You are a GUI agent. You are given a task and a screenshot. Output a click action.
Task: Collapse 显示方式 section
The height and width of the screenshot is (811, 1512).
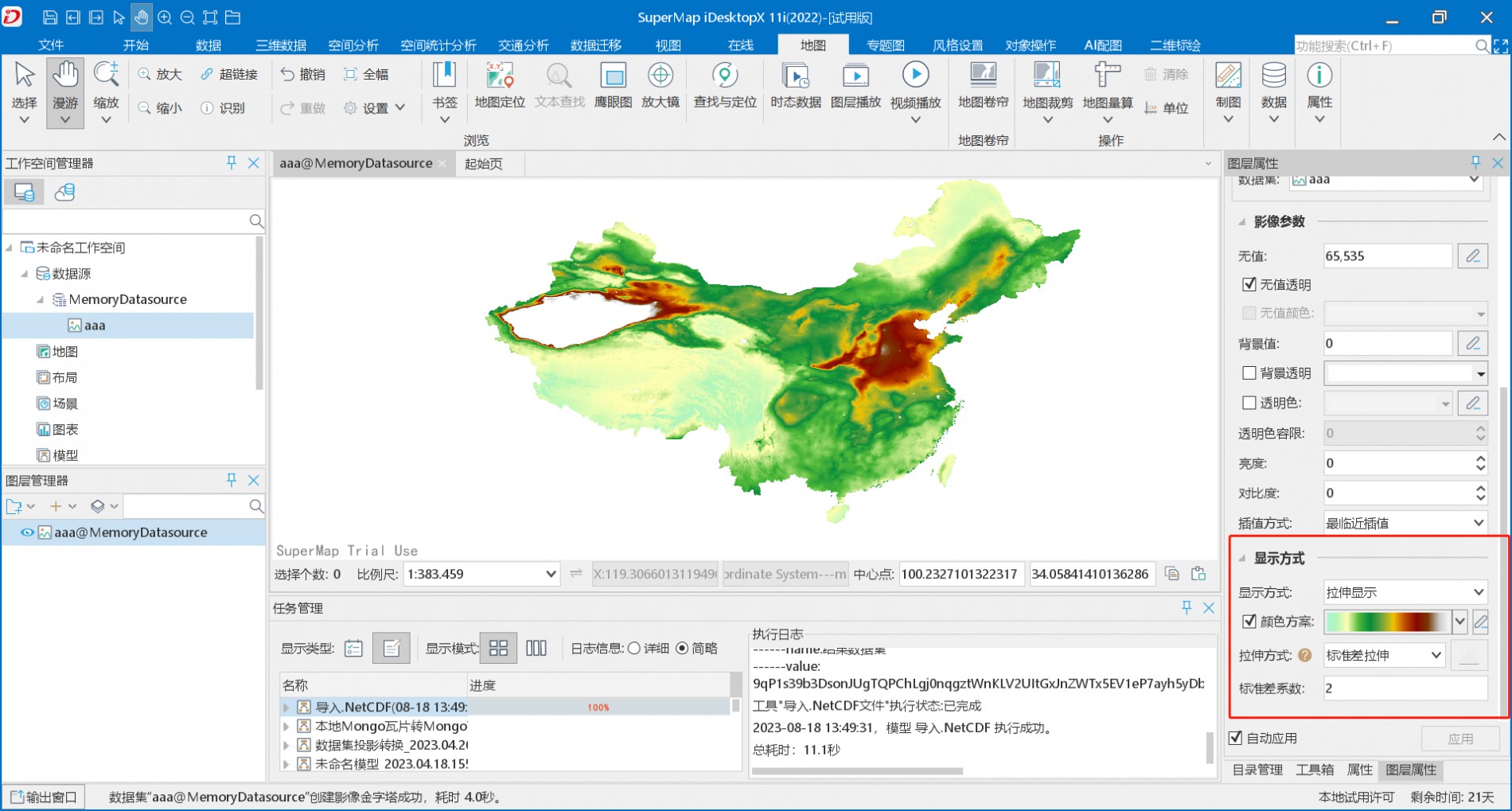tap(1242, 558)
